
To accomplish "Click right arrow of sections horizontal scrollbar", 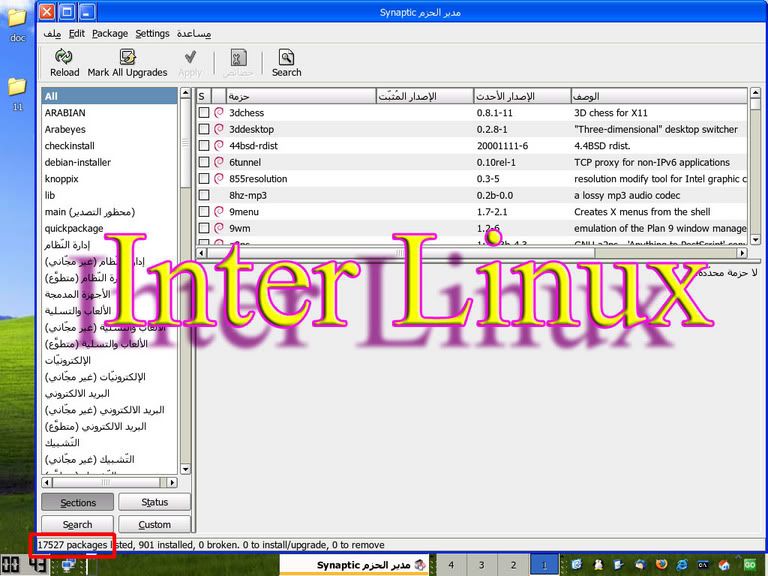I will click(171, 482).
